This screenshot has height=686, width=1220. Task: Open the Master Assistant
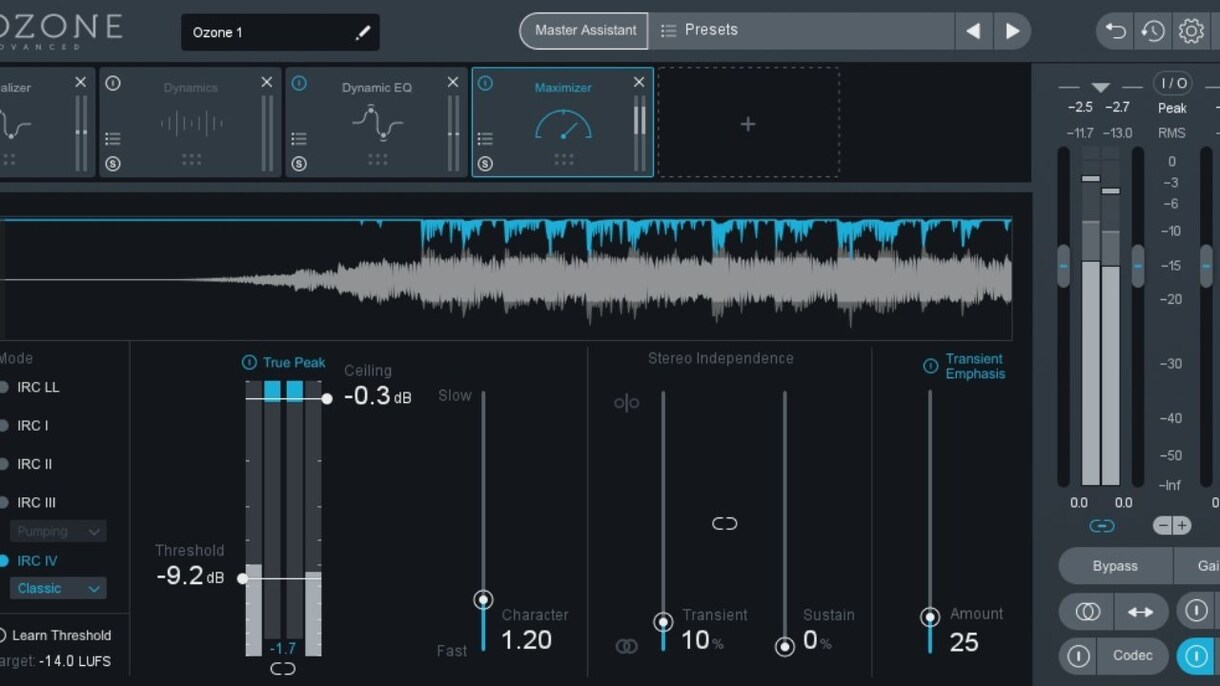coord(585,31)
